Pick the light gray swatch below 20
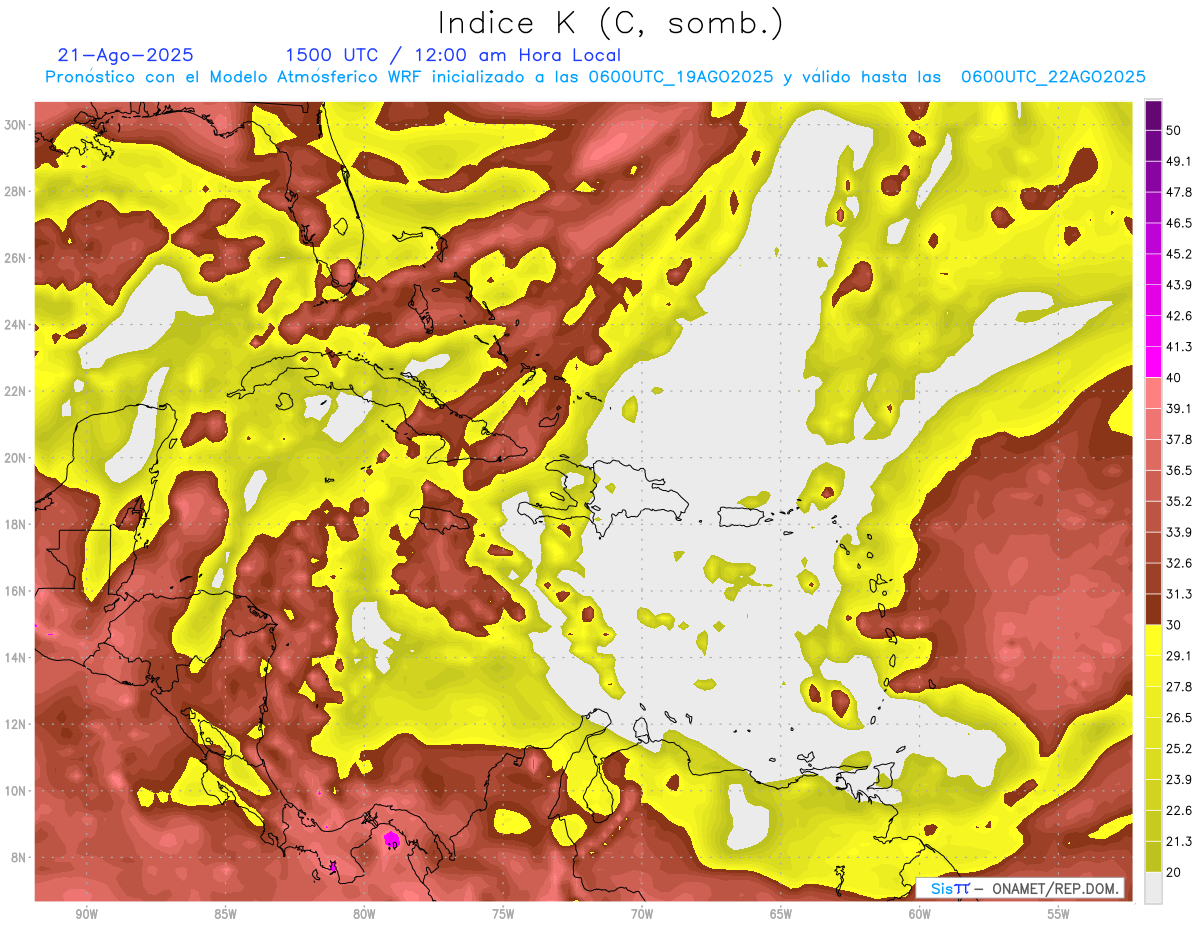Image resolution: width=1200 pixels, height=927 pixels. pyautogui.click(x=1153, y=887)
